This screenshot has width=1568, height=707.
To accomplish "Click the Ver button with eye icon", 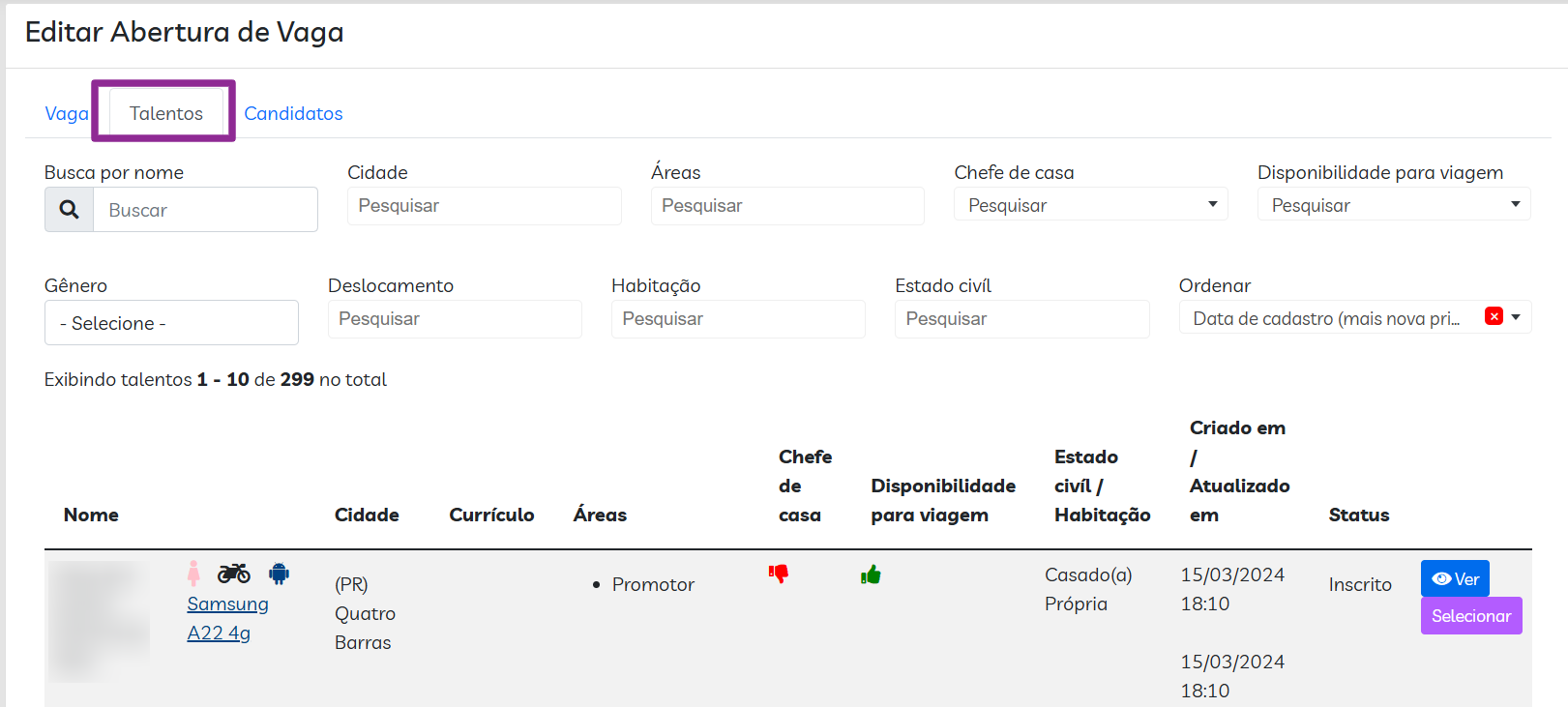I will [x=1455, y=578].
